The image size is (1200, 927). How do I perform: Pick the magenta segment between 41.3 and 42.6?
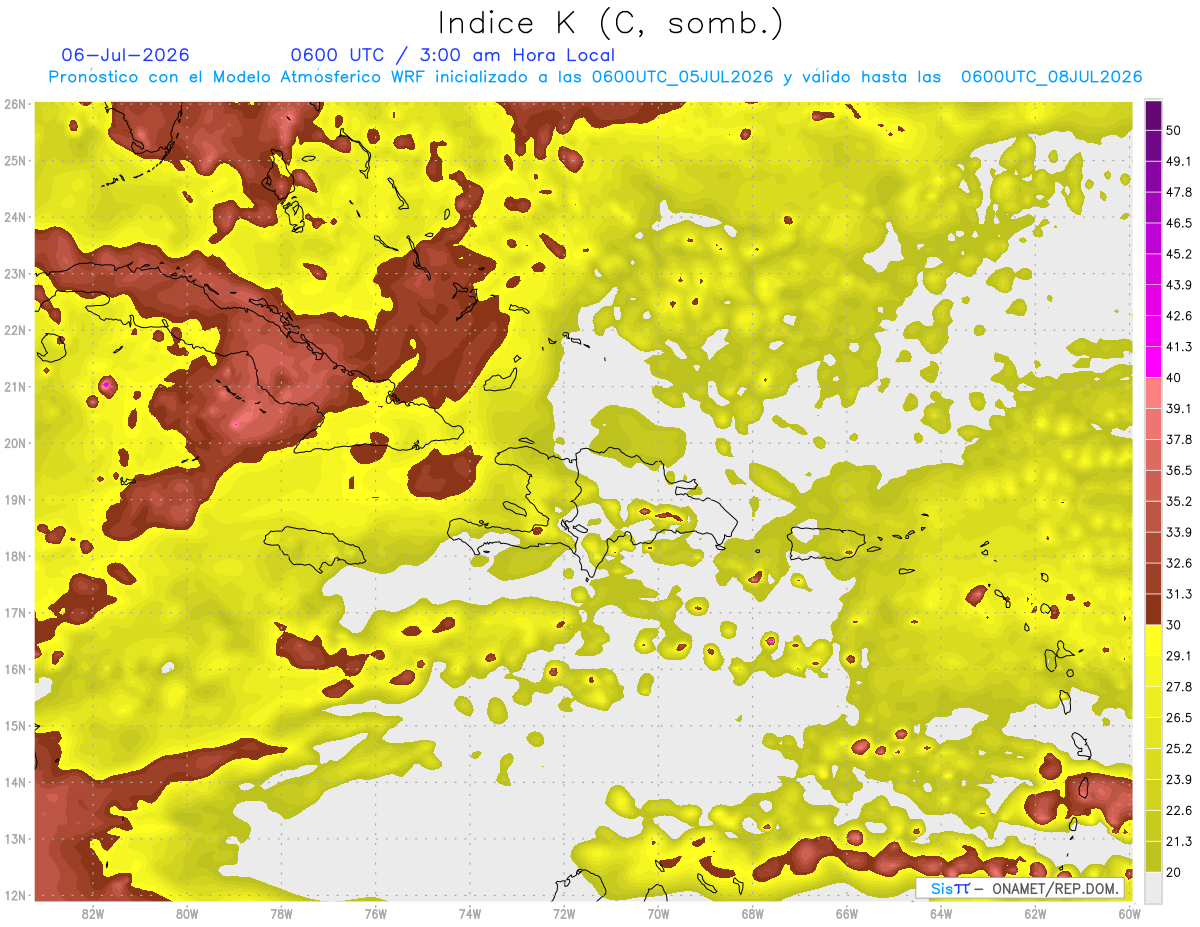[x=1153, y=331]
